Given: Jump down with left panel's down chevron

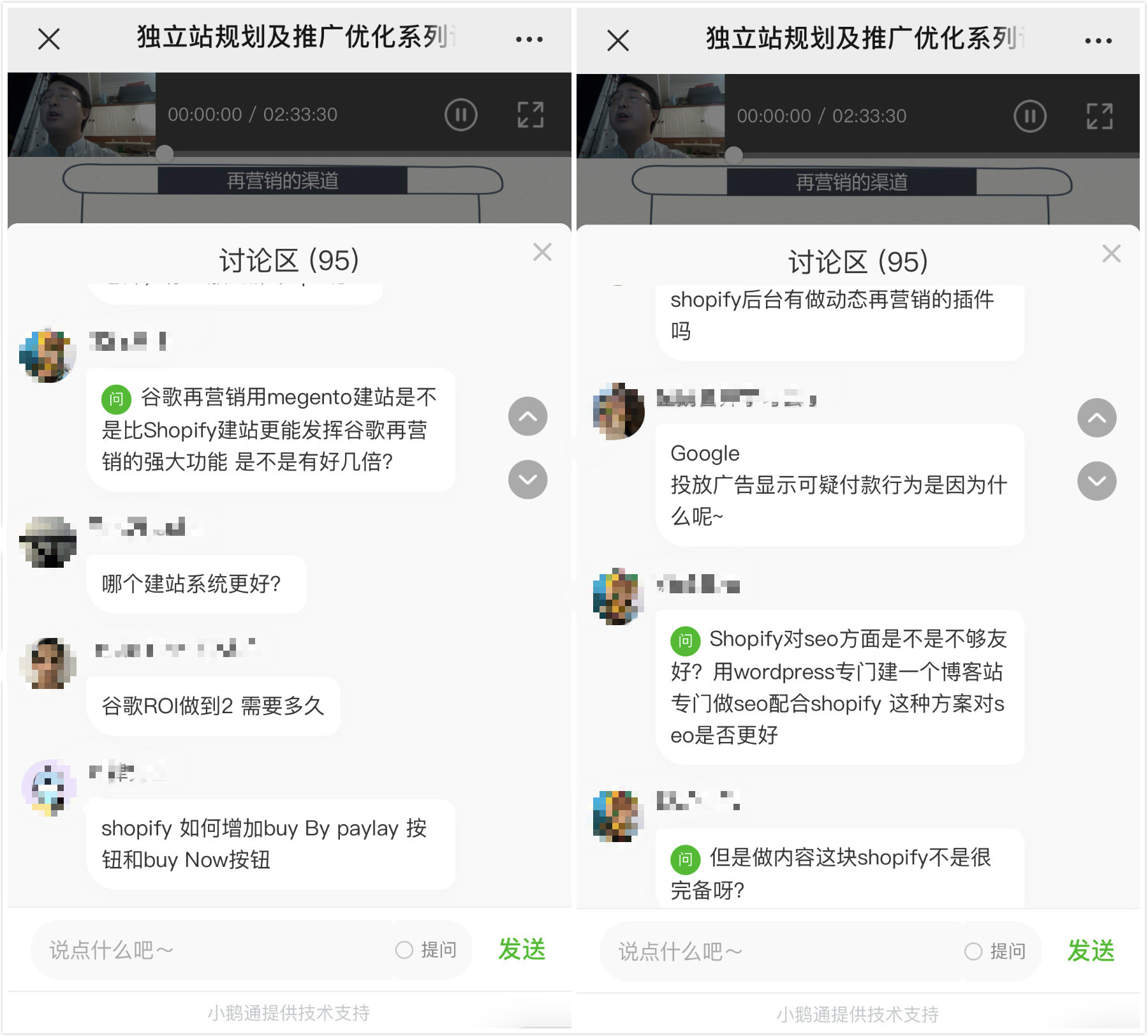Looking at the screenshot, I should (527, 479).
